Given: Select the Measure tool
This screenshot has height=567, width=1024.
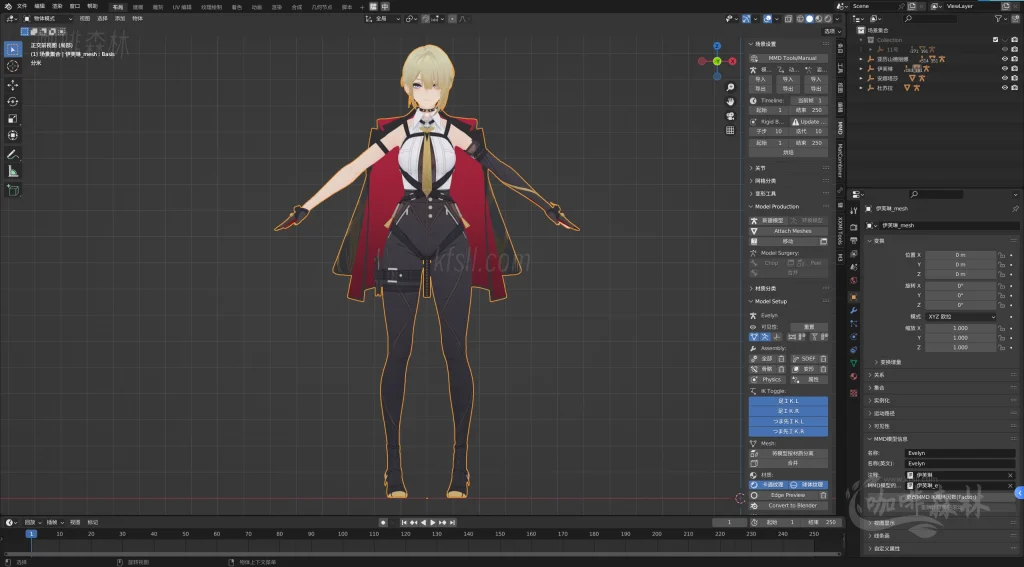Looking at the screenshot, I should [x=12, y=172].
